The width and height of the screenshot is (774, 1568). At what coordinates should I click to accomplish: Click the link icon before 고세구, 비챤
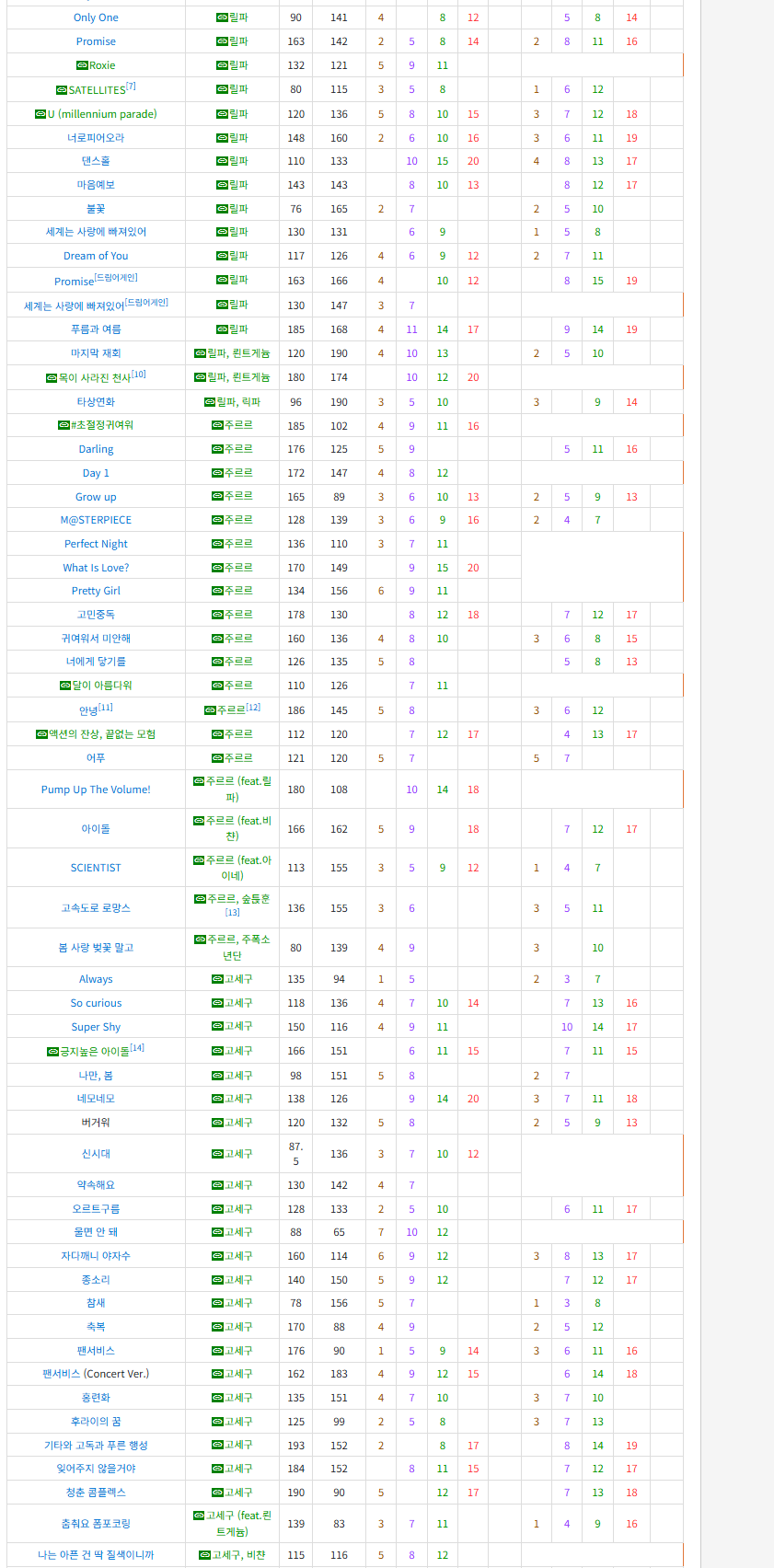[204, 1555]
